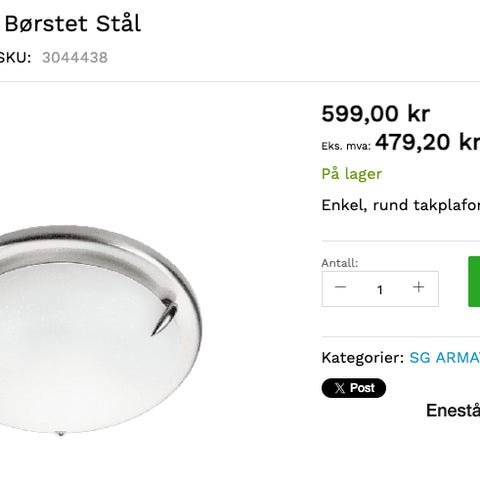Screen dimensions: 480x480
Task: Open the SG ARMA category link
Action: 445,358
